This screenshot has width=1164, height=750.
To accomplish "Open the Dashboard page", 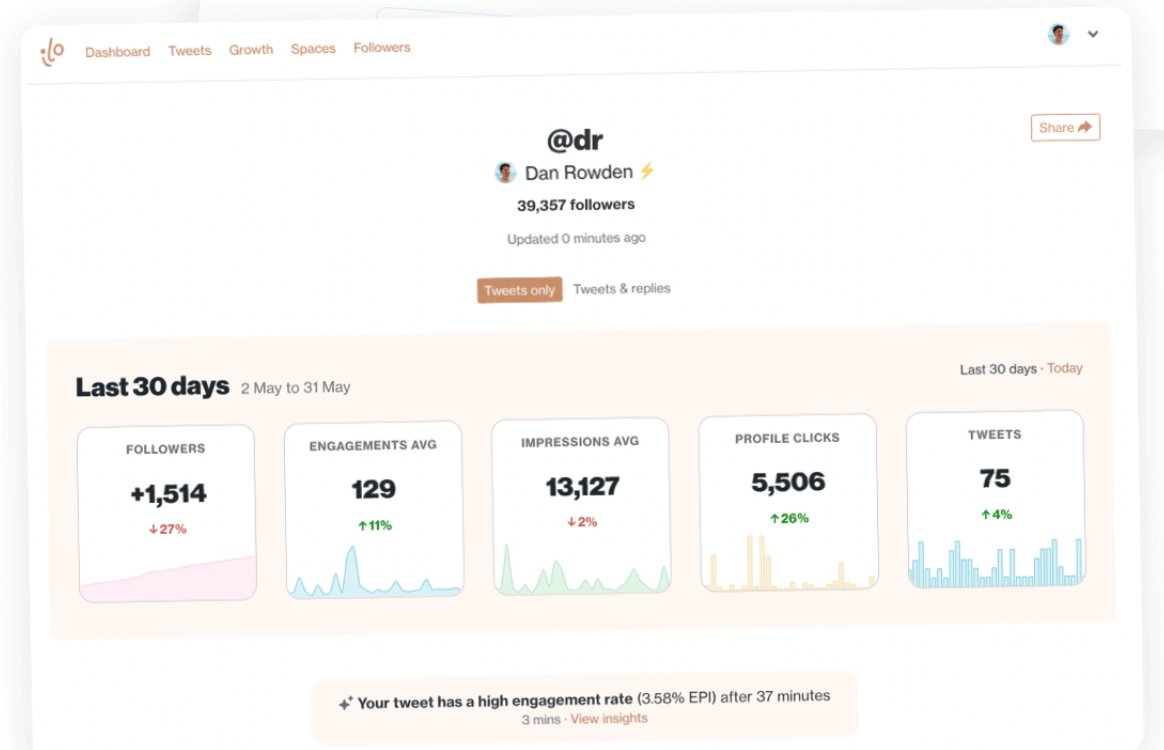I will click(117, 52).
